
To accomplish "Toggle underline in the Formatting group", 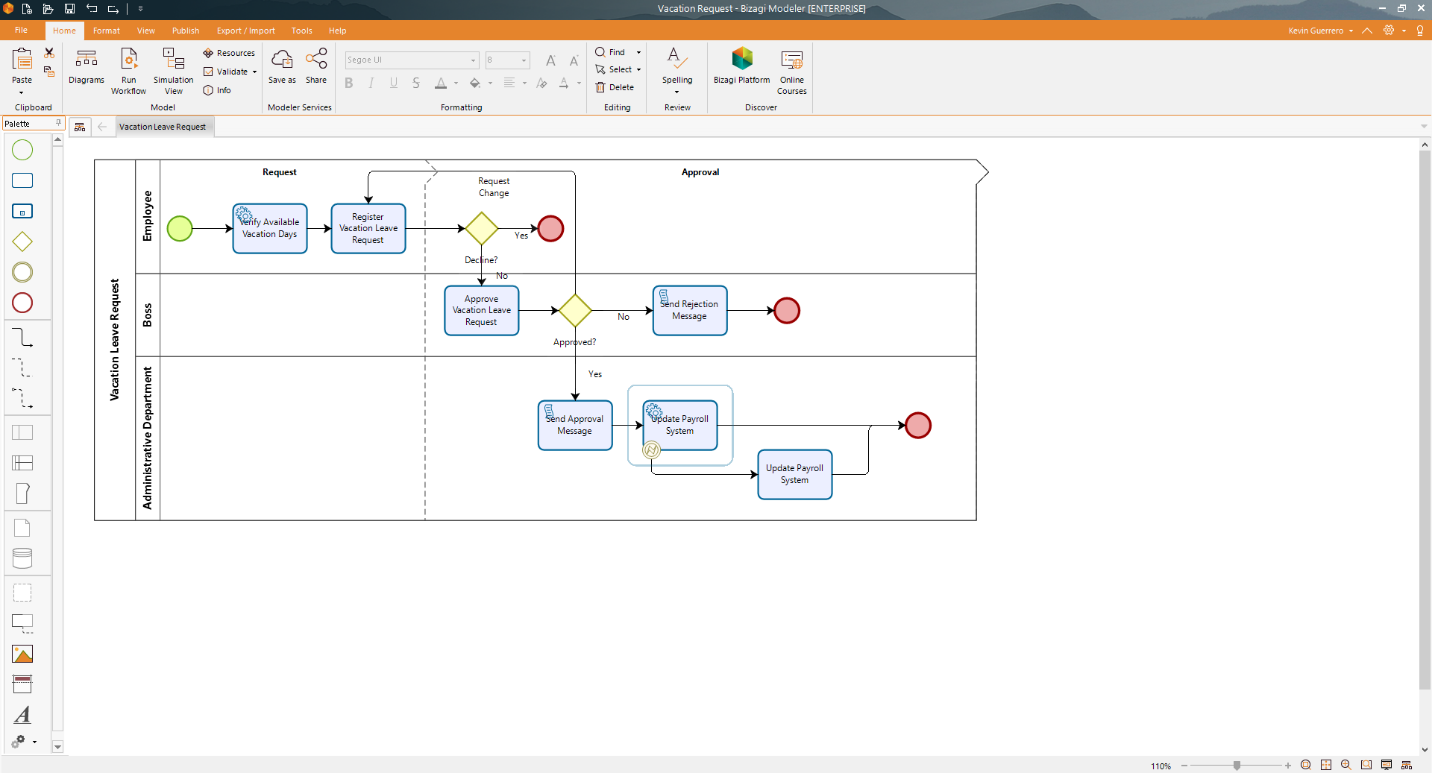I will [x=392, y=83].
